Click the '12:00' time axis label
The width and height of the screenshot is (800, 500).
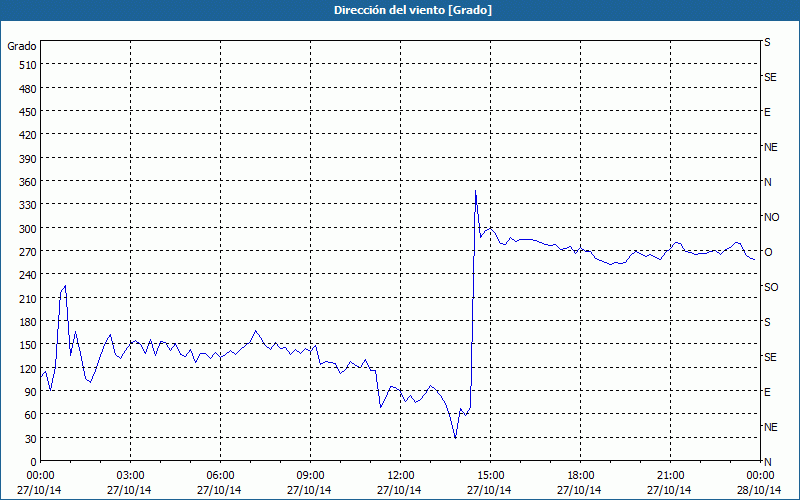coord(401,476)
